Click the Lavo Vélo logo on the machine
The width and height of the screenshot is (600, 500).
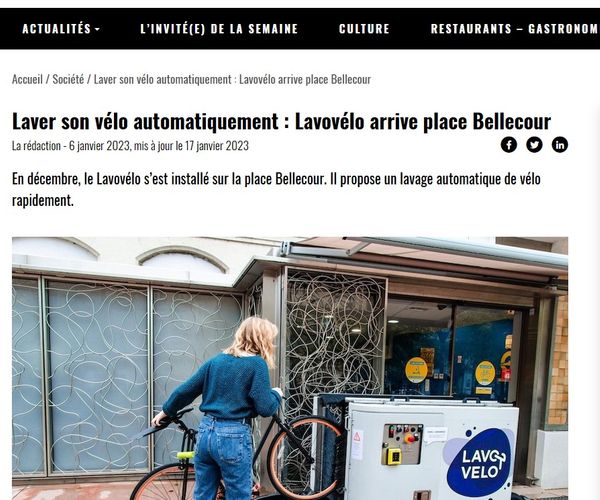[x=481, y=462]
